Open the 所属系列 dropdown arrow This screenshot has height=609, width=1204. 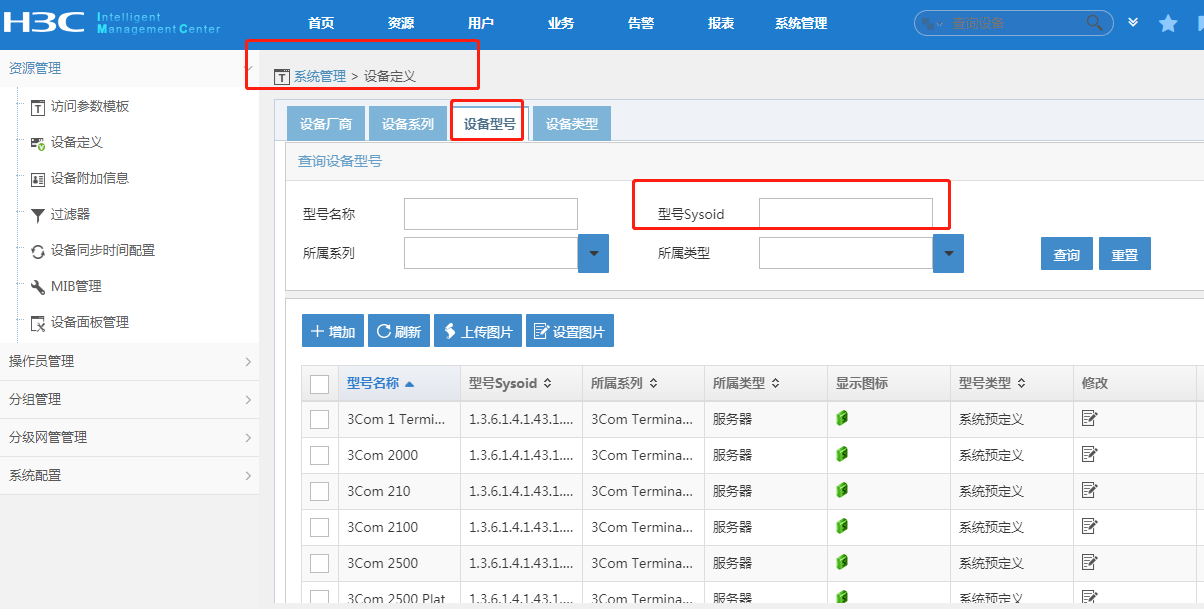(x=593, y=253)
